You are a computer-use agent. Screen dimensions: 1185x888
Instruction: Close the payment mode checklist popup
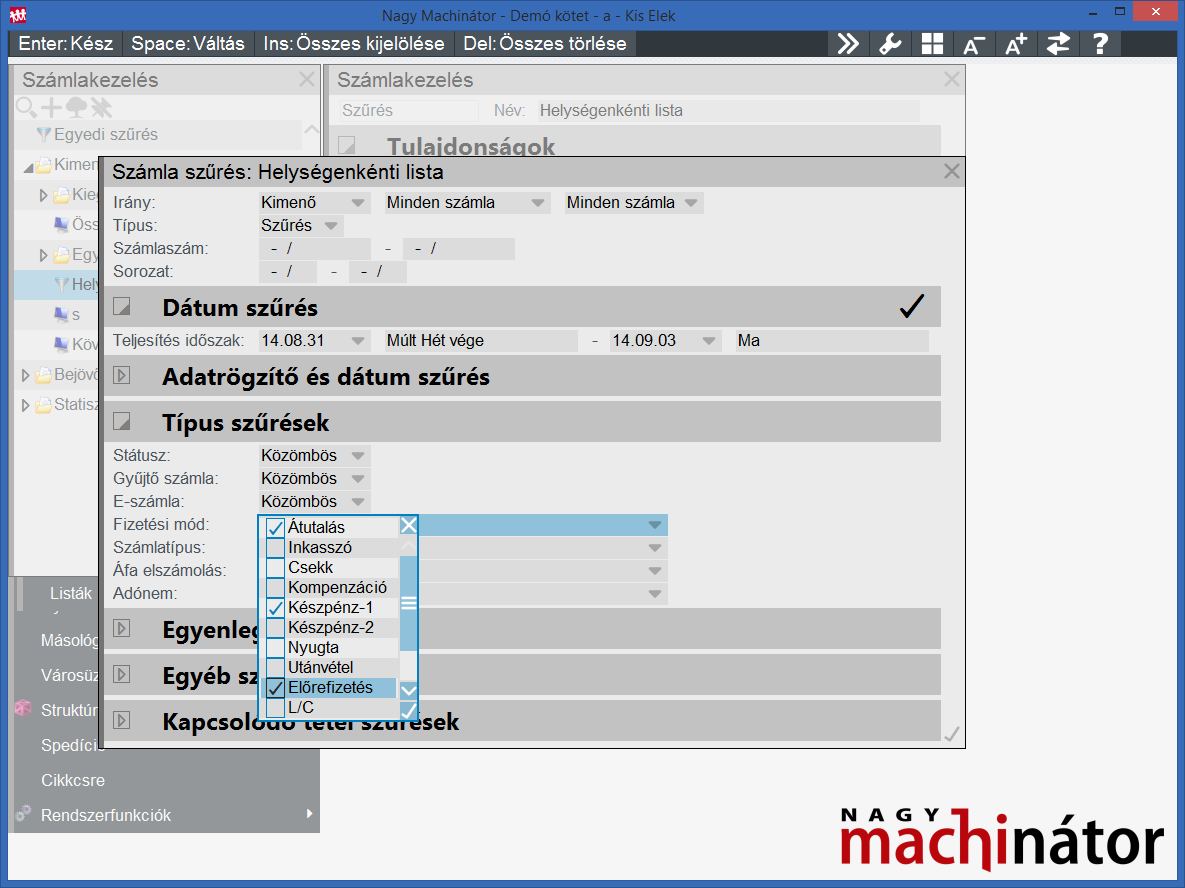[x=409, y=525]
